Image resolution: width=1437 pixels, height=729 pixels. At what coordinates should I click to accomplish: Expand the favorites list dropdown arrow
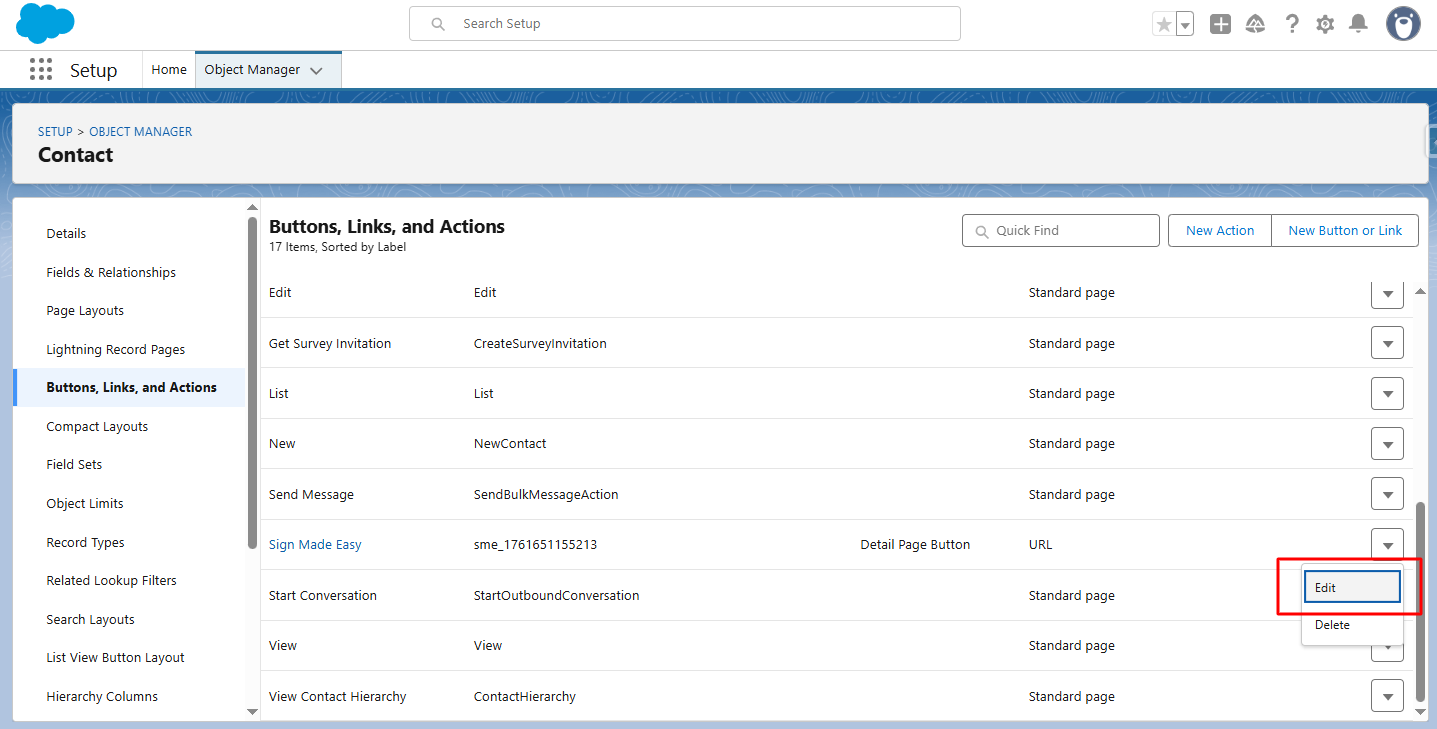coord(1185,25)
